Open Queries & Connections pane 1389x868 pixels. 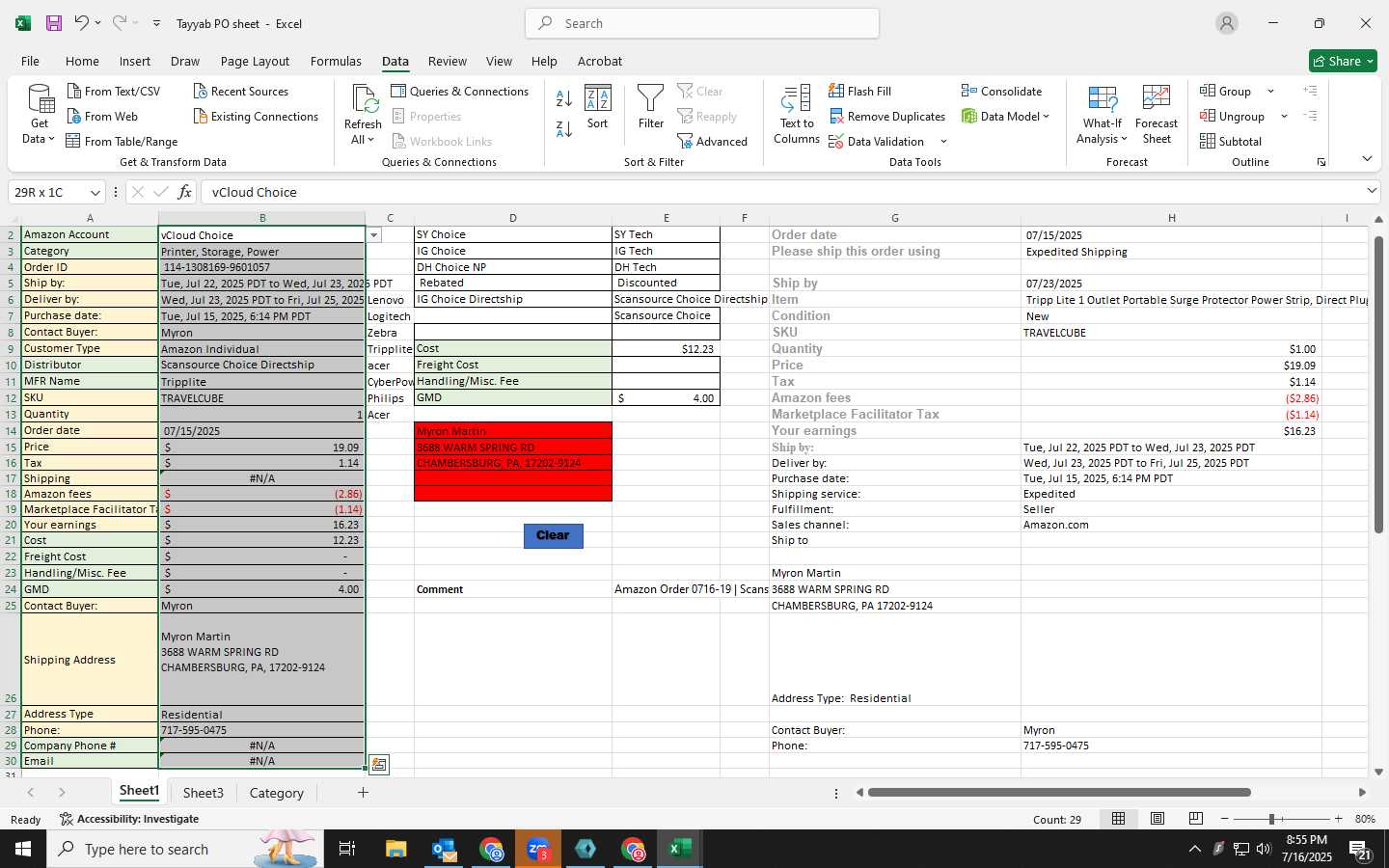click(x=460, y=91)
